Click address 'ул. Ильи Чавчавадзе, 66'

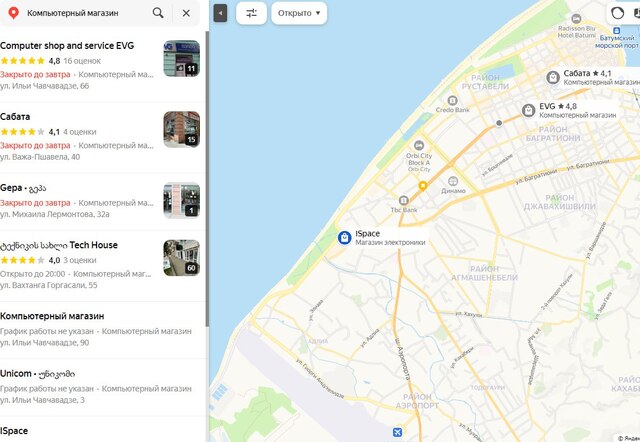(44, 86)
